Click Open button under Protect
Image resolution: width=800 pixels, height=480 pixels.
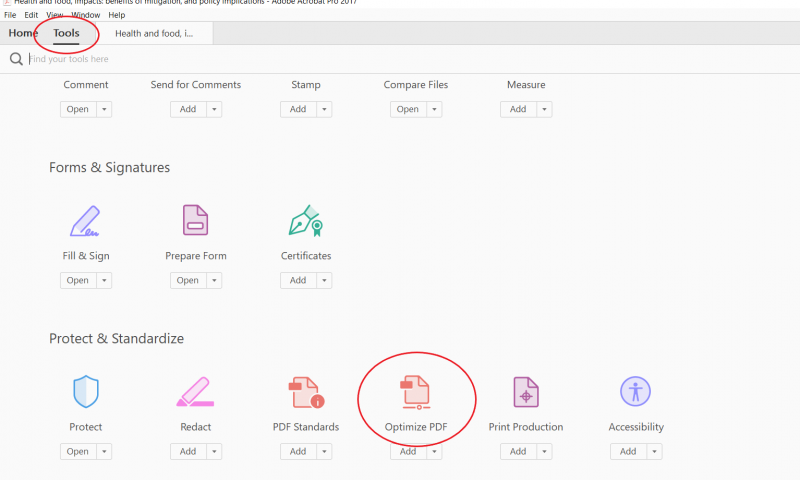tap(78, 451)
